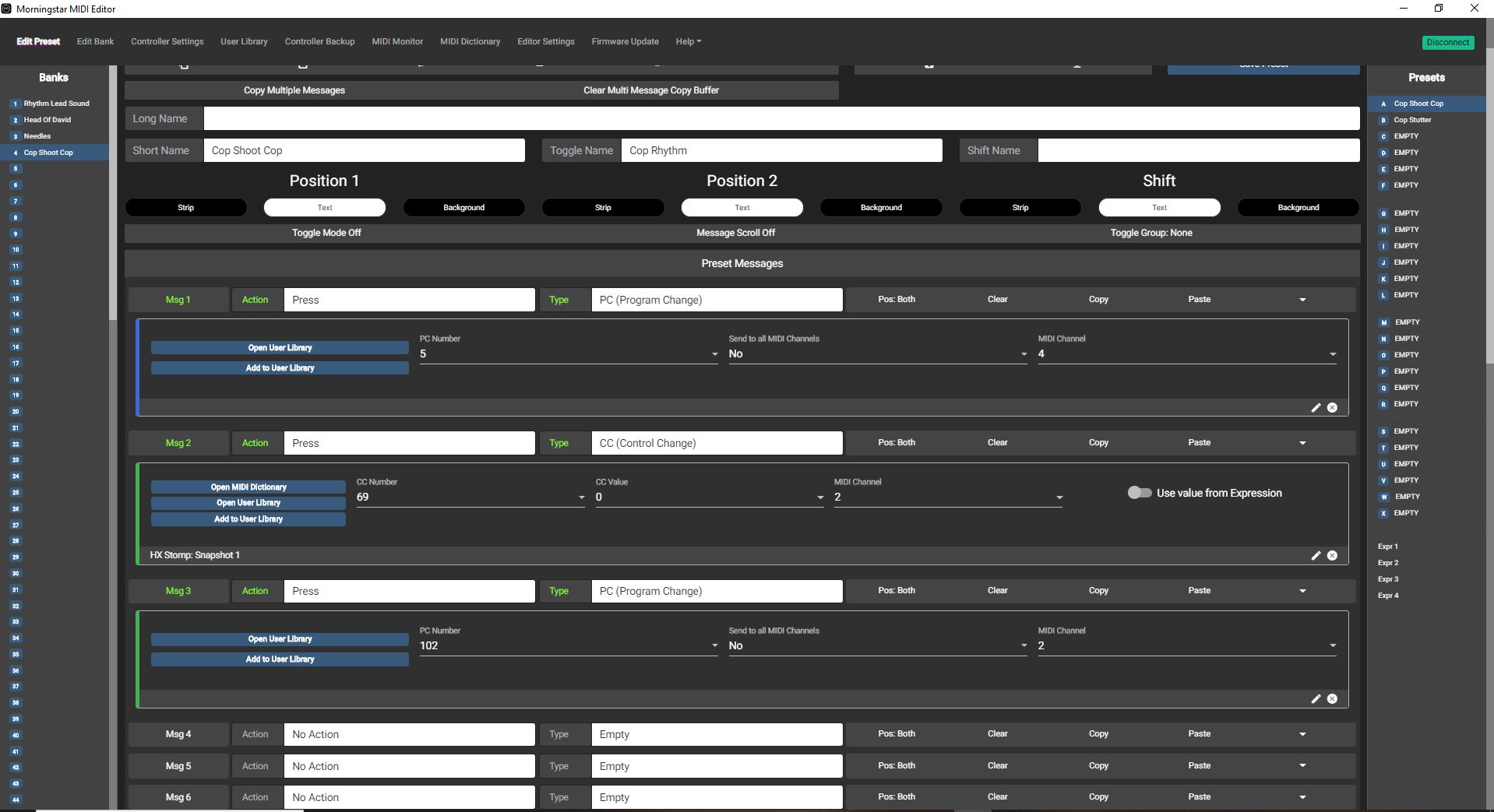Click the bank 5 number badge

15,169
